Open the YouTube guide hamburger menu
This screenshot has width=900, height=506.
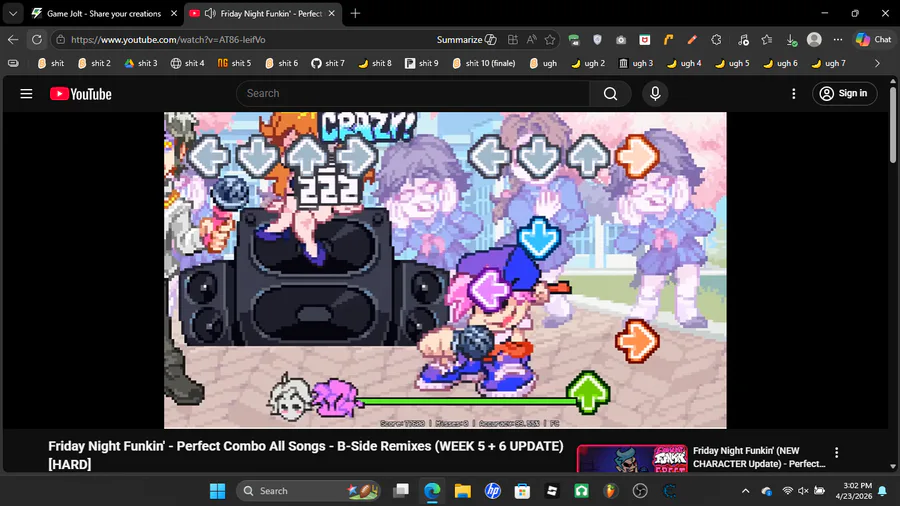26,94
